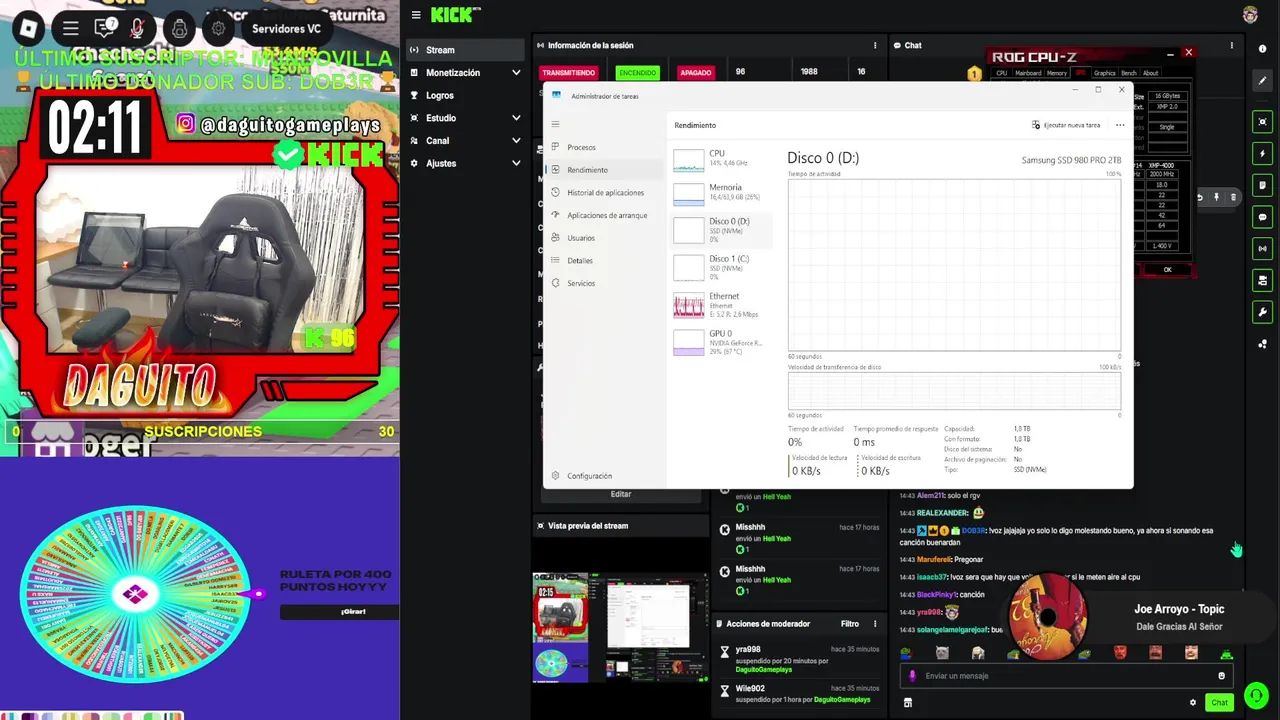Open Chat panel three-dot menu

click(x=1233, y=45)
